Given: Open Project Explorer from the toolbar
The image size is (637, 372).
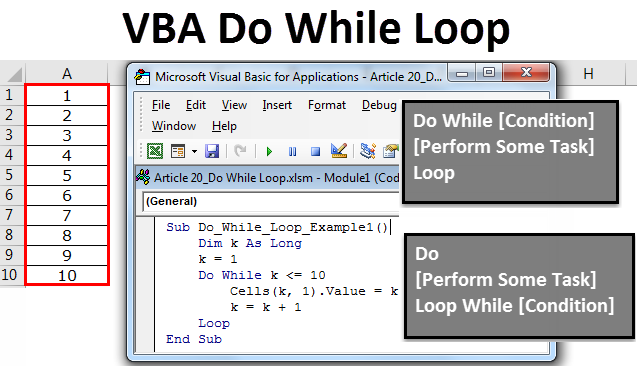Looking at the screenshot, I should pos(368,151).
